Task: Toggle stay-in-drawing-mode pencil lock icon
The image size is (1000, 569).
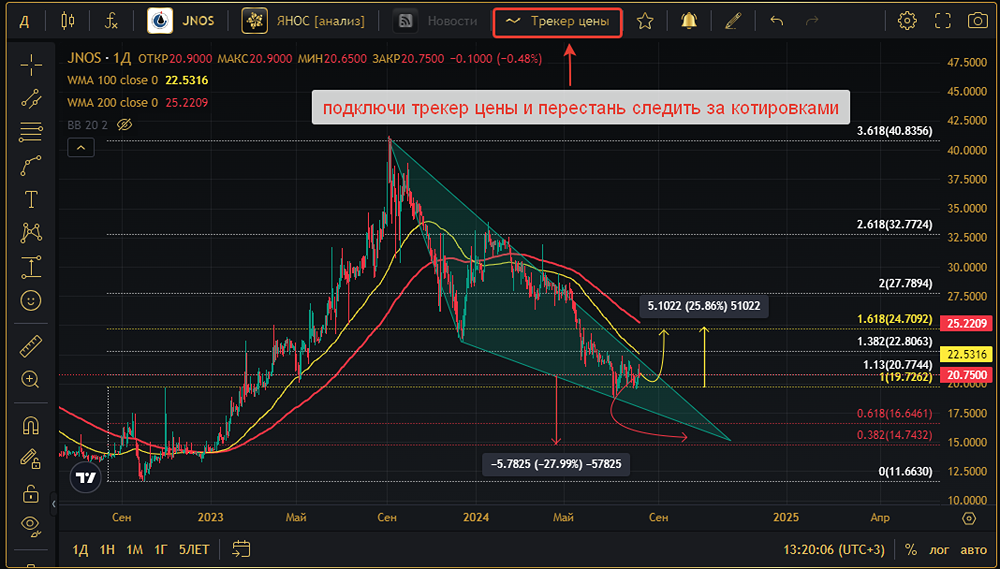Action: click(x=31, y=458)
